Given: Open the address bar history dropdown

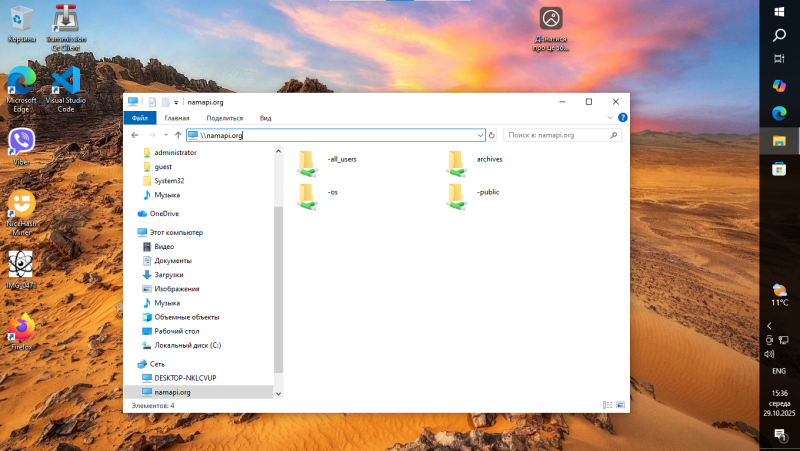Looking at the screenshot, I should [481, 134].
